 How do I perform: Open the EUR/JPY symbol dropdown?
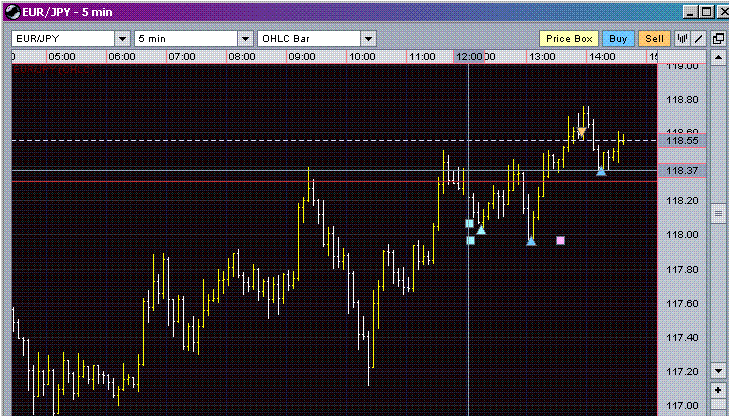pos(123,38)
